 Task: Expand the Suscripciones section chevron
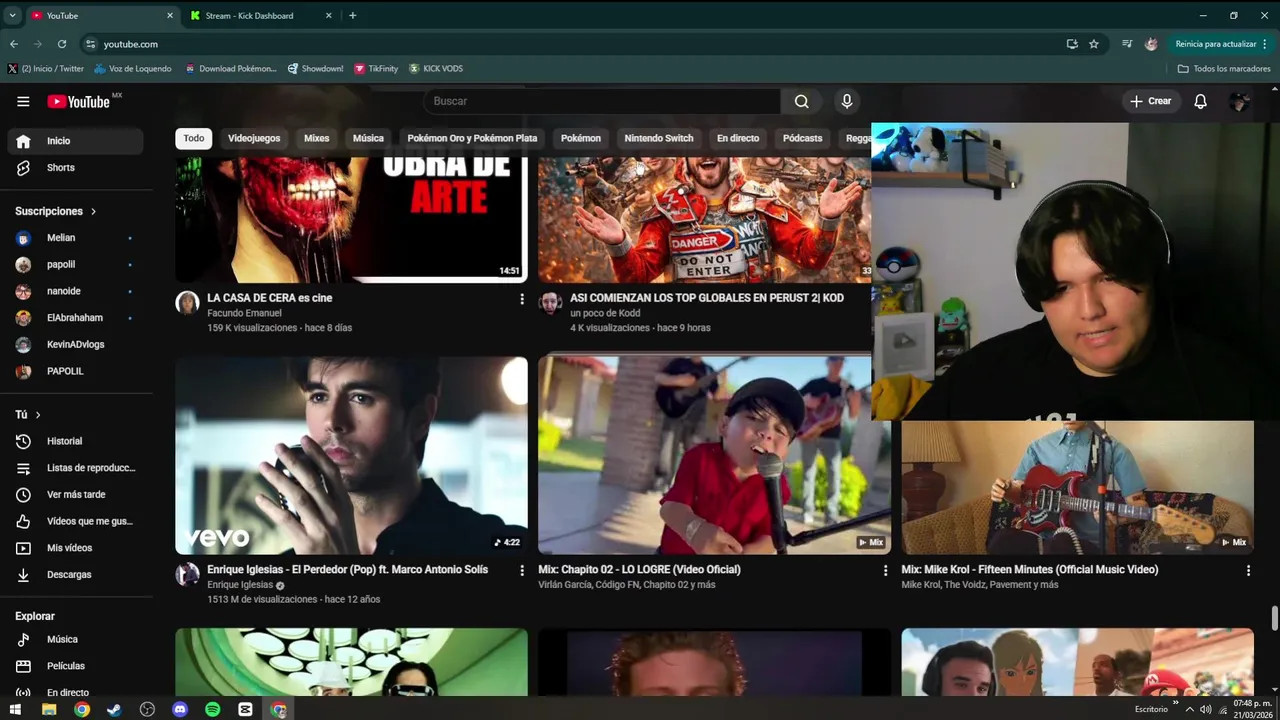[x=93, y=212]
